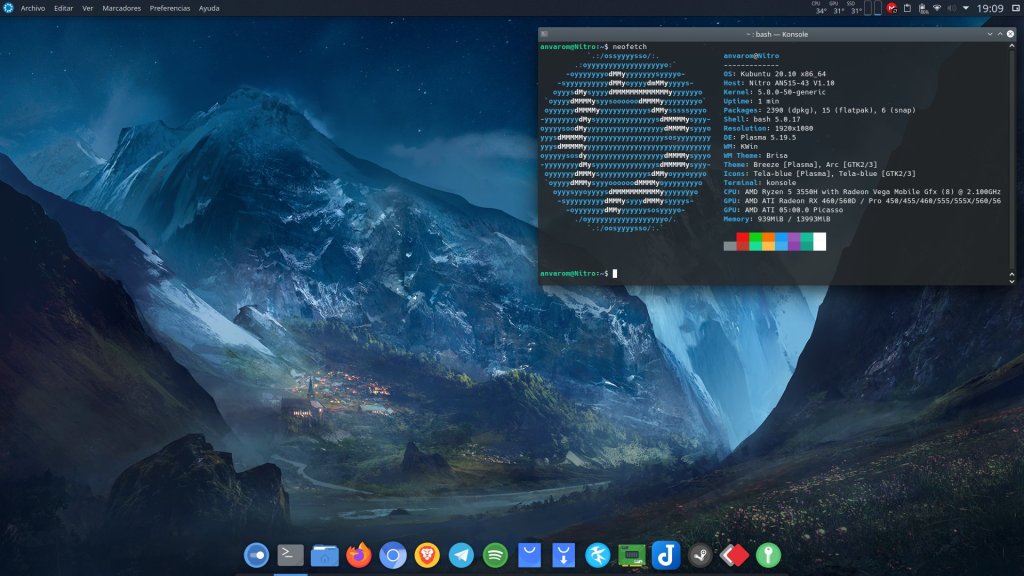Open the Steam dock icon
Viewport: 1024px width, 576px height.
click(x=700, y=554)
